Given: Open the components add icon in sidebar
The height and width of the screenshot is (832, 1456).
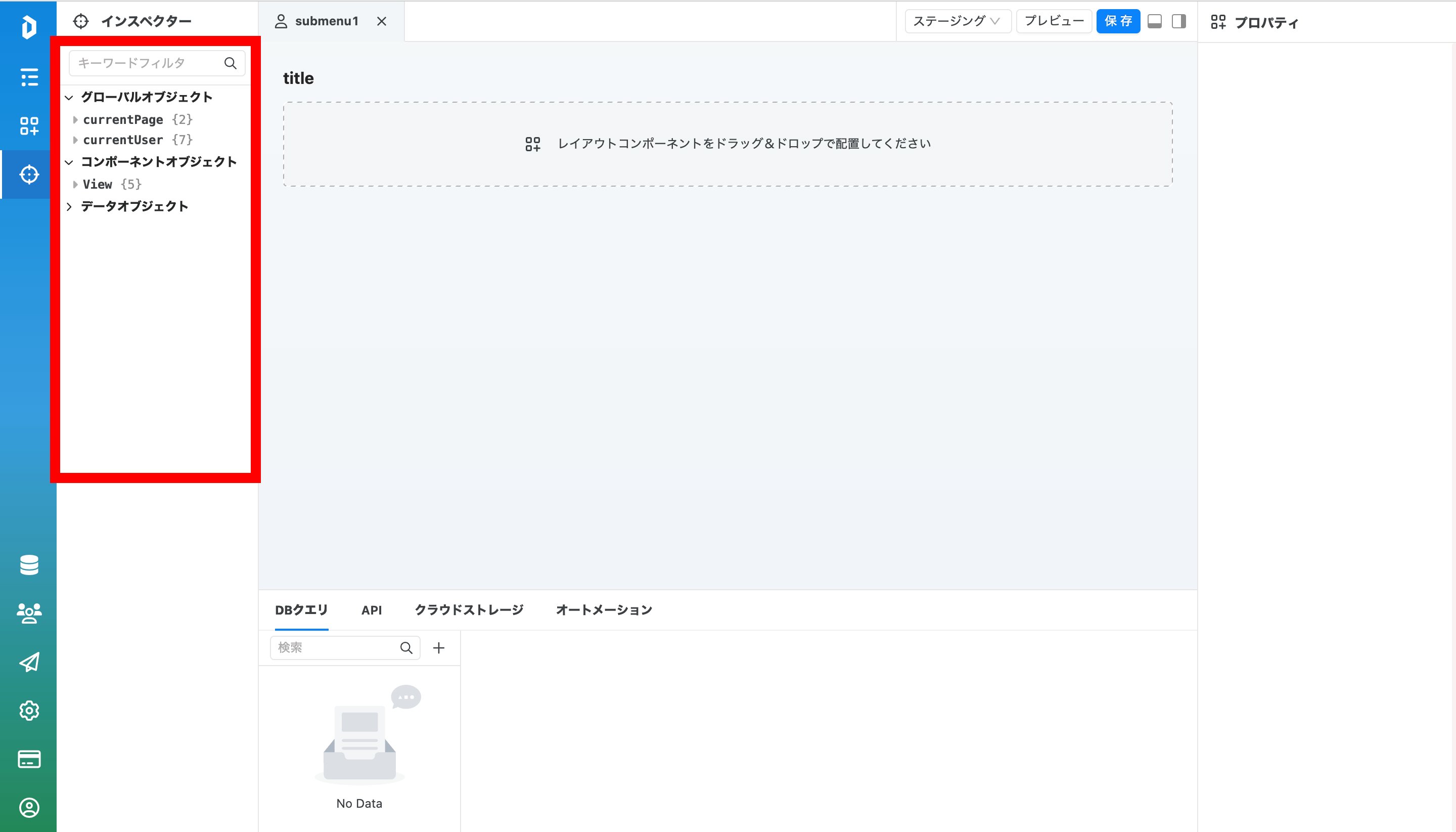Looking at the screenshot, I should 29,126.
